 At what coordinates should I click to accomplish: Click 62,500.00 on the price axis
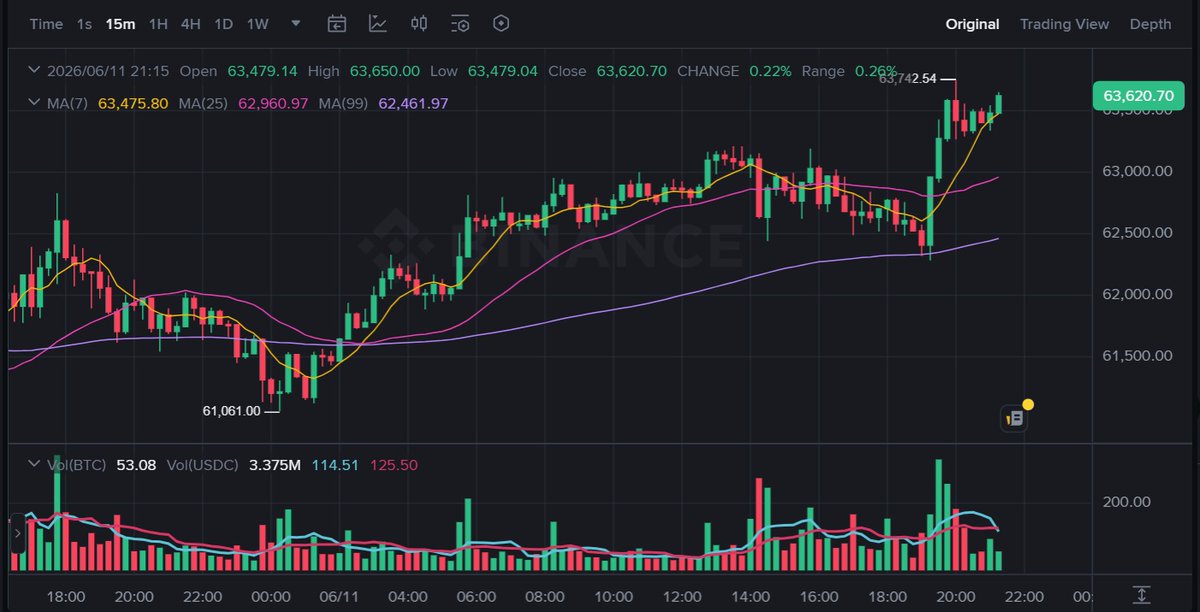[x=1137, y=232]
